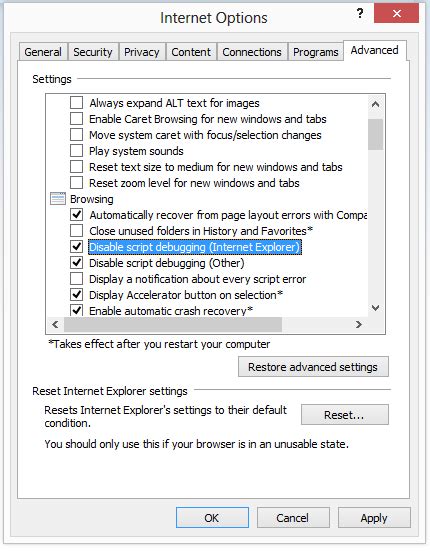Select the Browsing category label
The image size is (430, 551).
tap(92, 199)
